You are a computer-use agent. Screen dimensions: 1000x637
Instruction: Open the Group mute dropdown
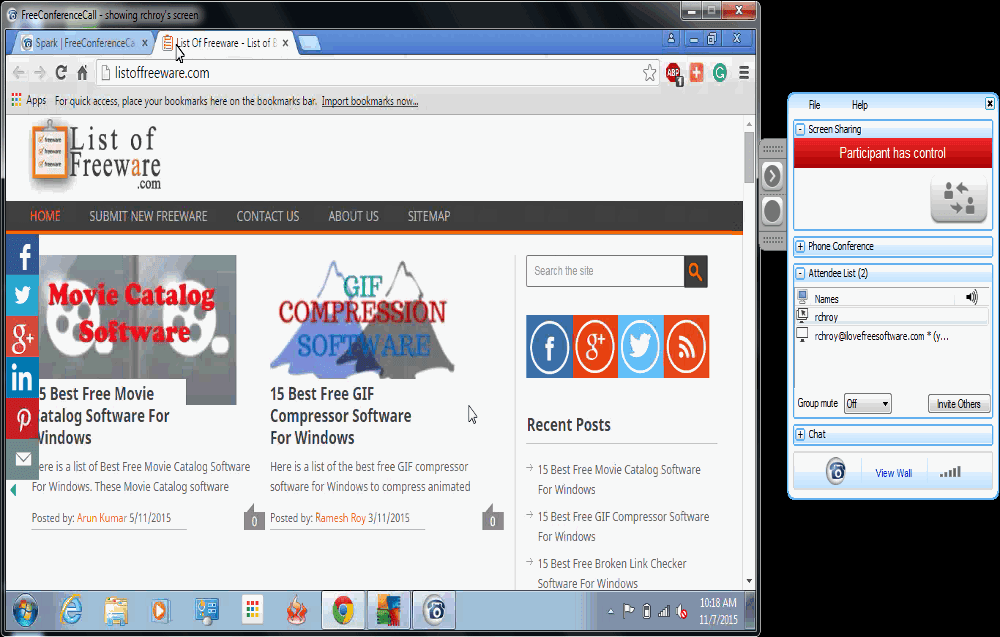pos(866,403)
